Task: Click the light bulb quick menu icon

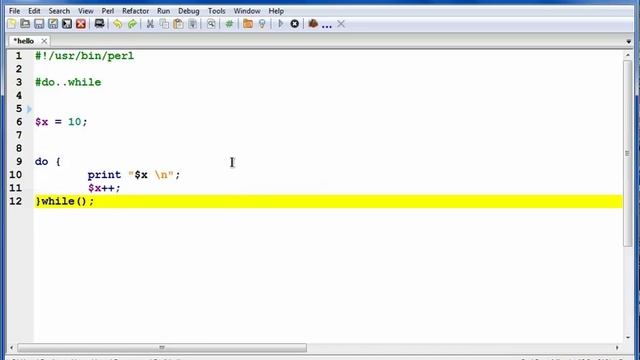Action: (262, 24)
